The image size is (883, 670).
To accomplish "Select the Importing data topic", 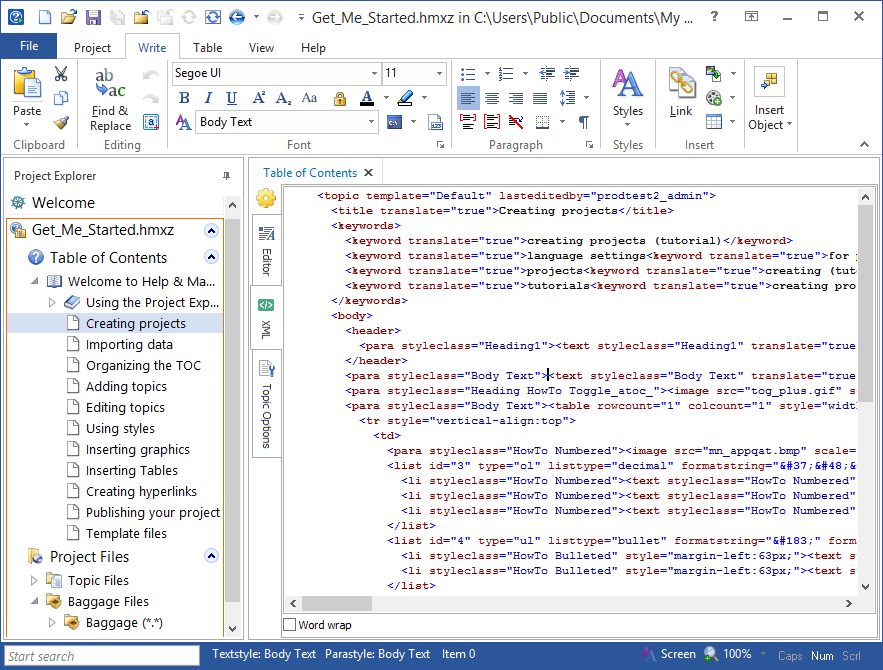I will pos(129,344).
